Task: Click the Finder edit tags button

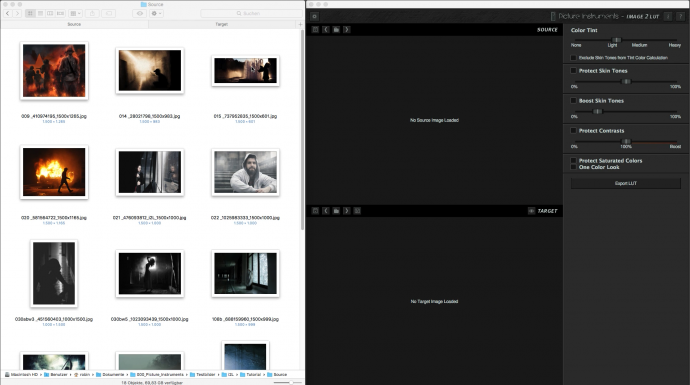Action: 109,14
